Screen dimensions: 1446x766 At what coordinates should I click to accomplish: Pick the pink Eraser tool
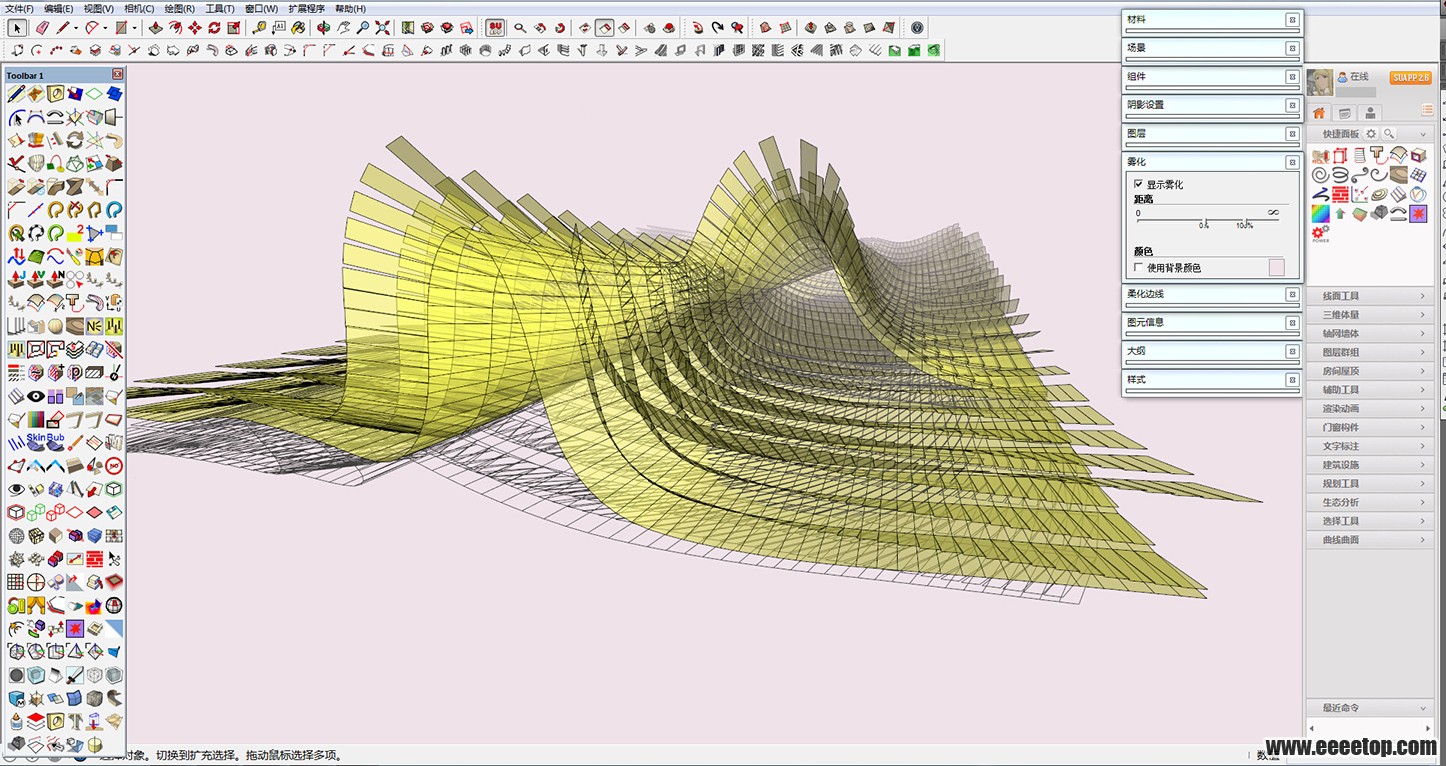point(42,28)
